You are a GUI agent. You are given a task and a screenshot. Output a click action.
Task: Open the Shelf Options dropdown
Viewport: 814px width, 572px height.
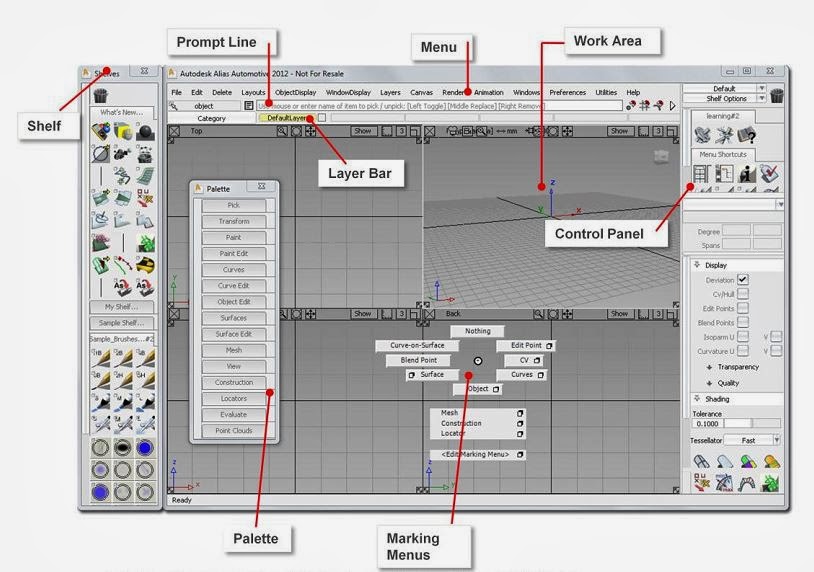[762, 98]
